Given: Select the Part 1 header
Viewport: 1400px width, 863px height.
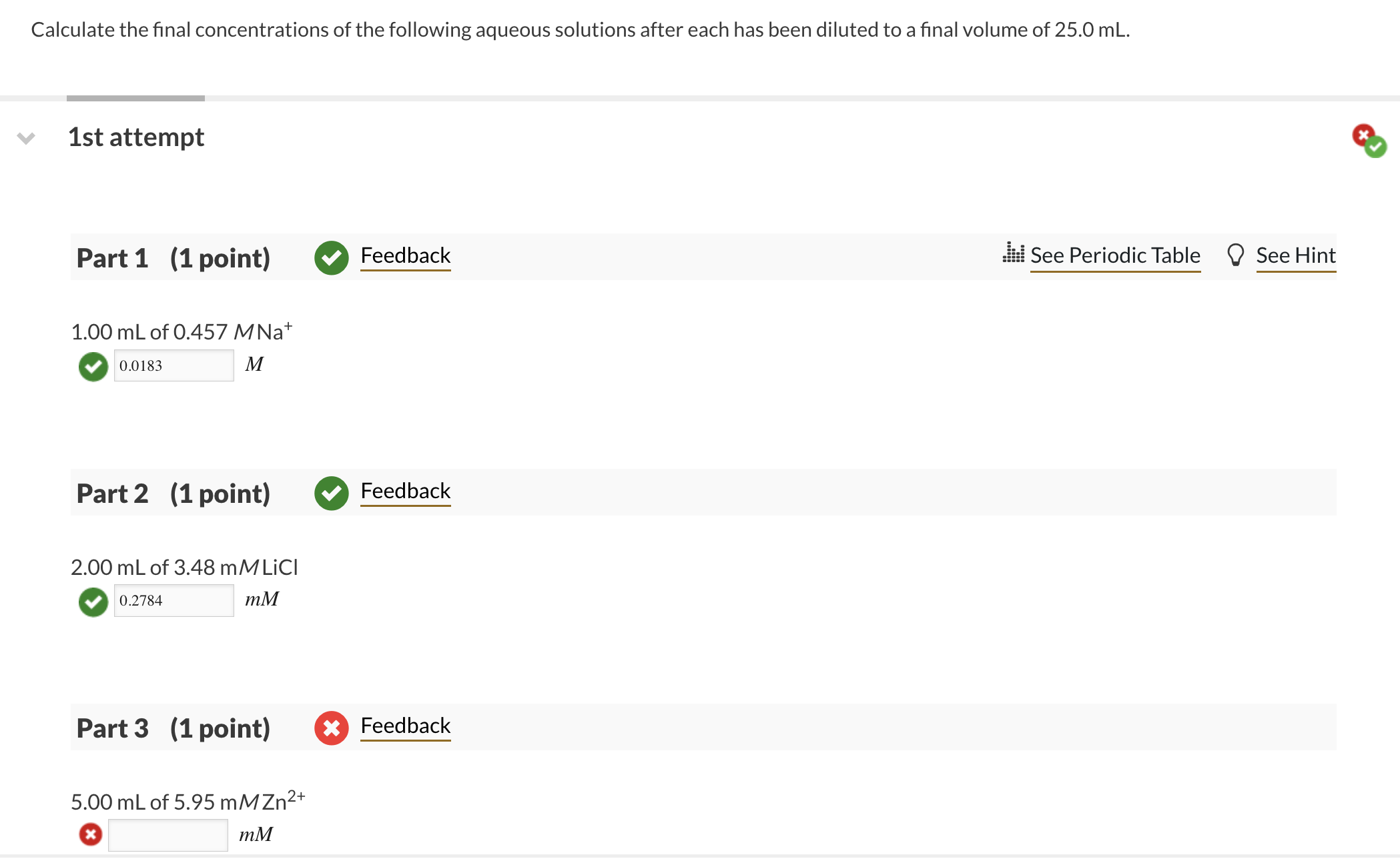Looking at the screenshot, I should point(112,258).
